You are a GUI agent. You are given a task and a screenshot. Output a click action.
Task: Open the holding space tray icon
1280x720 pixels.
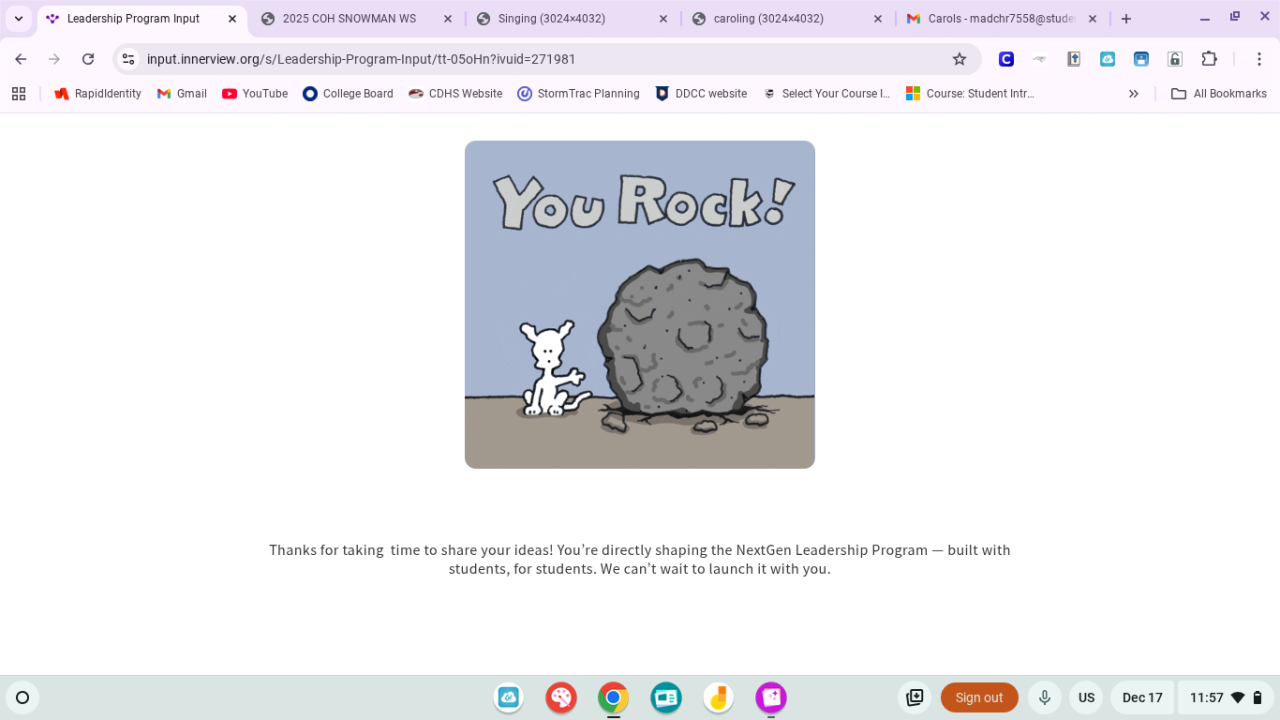[915, 697]
